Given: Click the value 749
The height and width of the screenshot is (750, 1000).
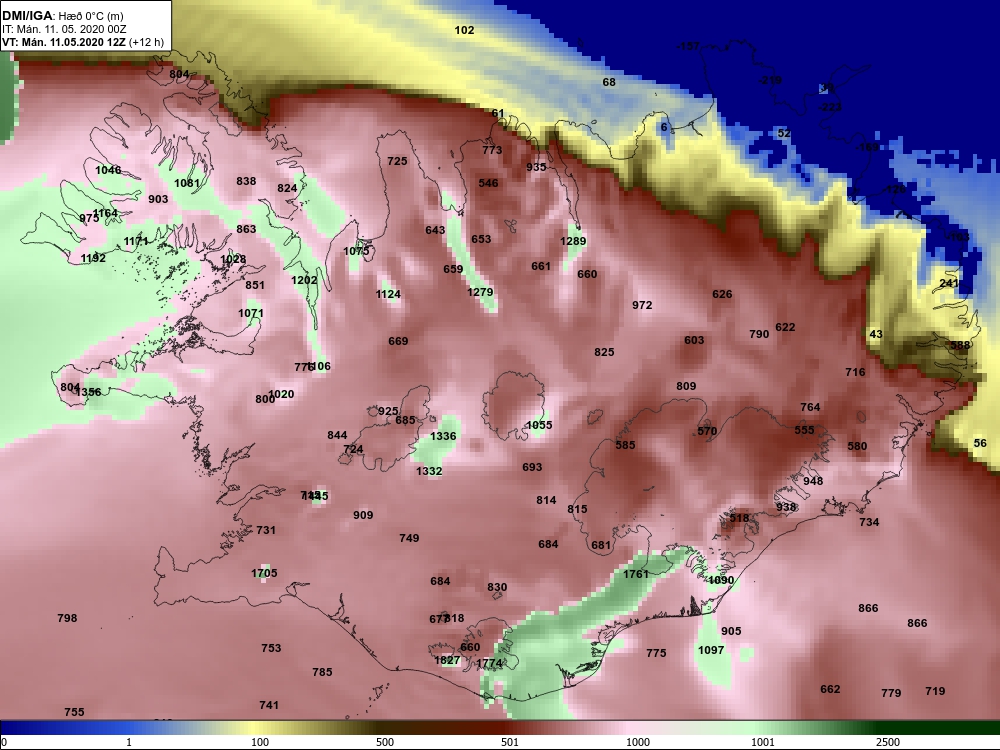Looking at the screenshot, I should pyautogui.click(x=409, y=538).
